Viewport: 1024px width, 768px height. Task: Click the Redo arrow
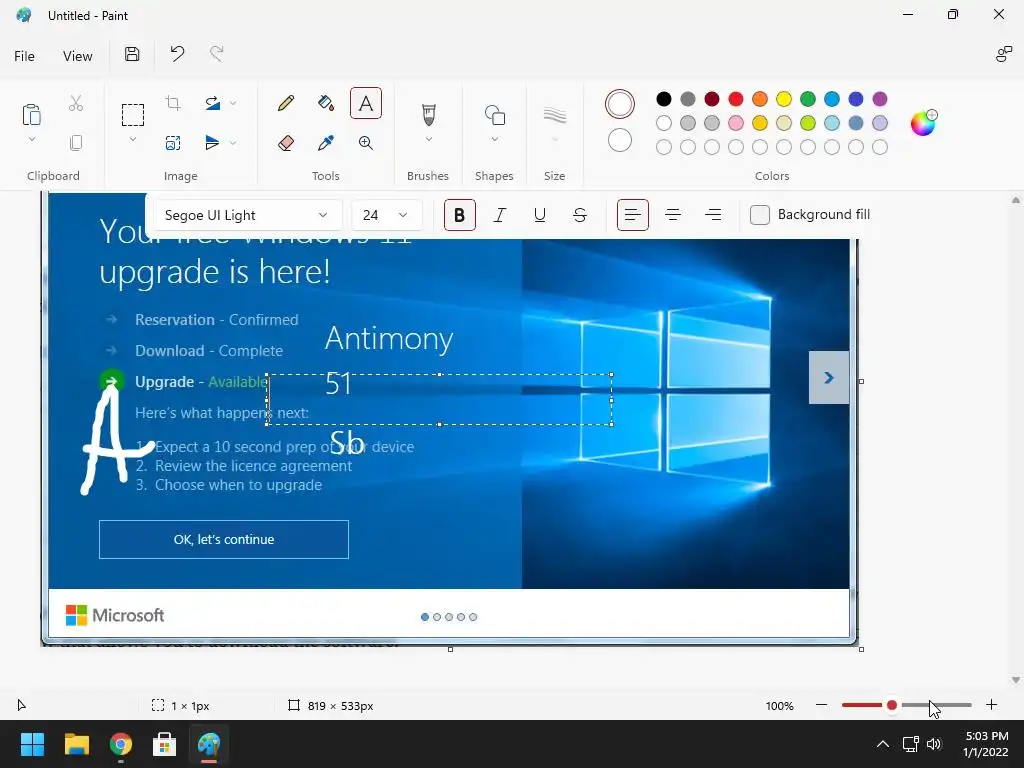(217, 54)
